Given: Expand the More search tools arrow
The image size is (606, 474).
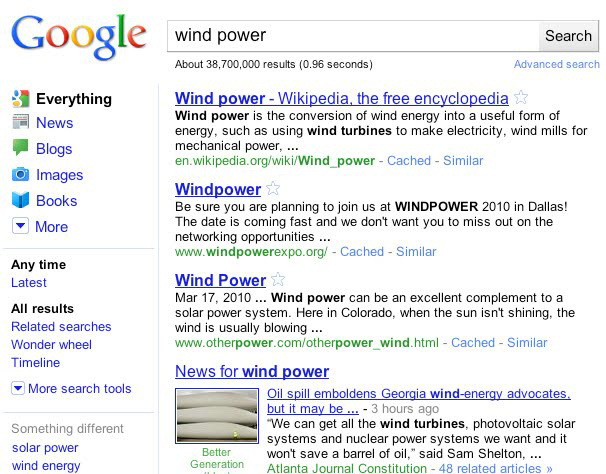Looking at the screenshot, I should 18,388.
